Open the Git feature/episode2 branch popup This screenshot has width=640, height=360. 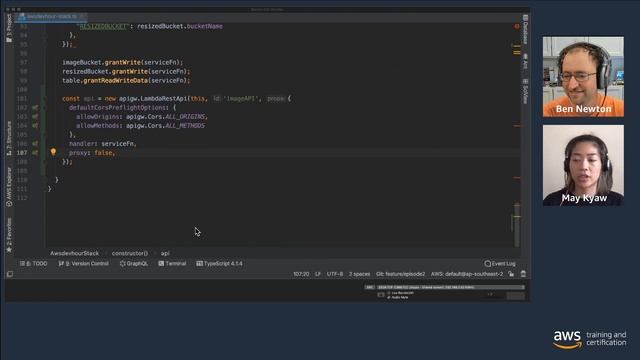pos(400,274)
